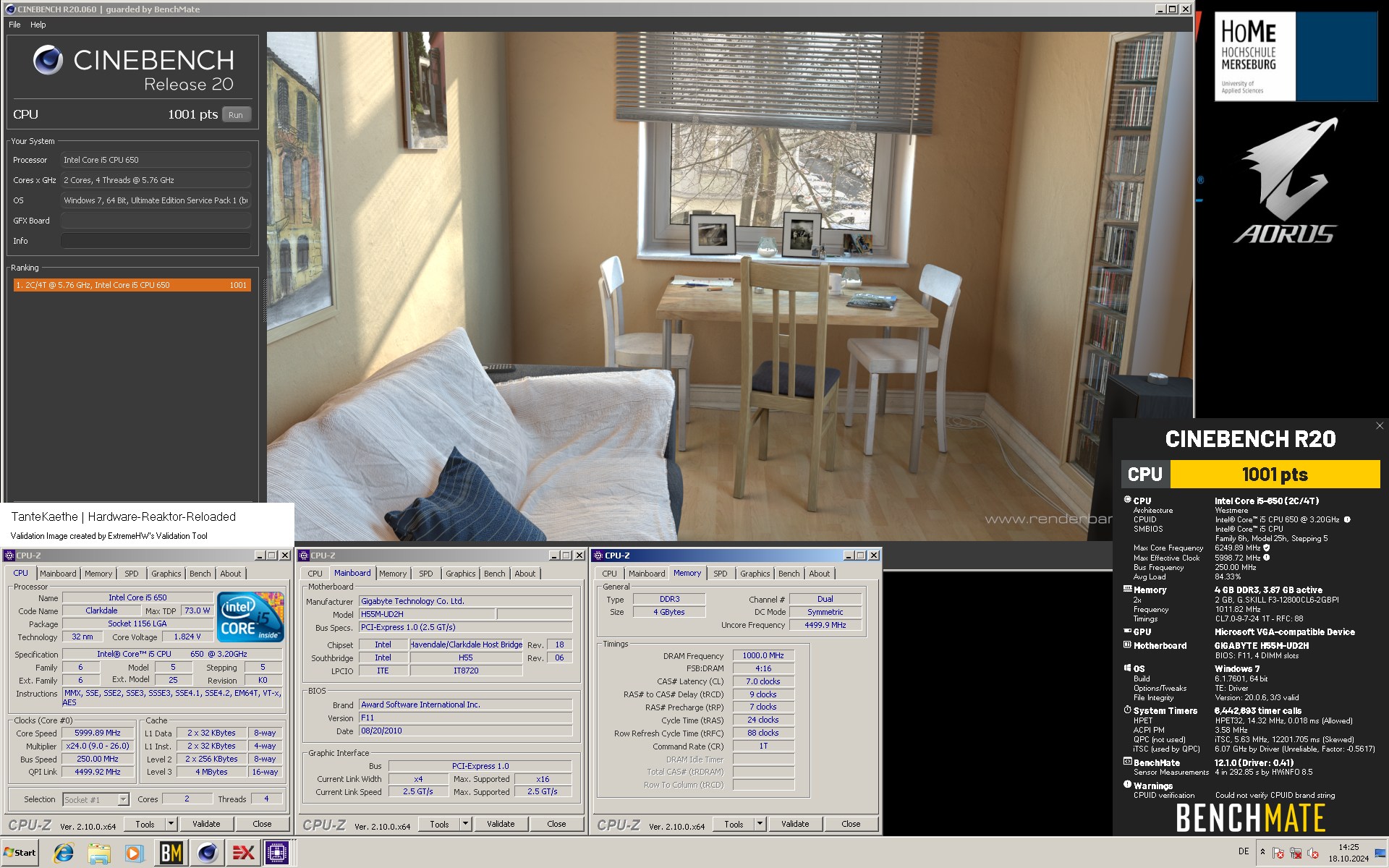Switch to Memory tab in first CPU-Z window
This screenshot has width=1389, height=868.
(98, 574)
